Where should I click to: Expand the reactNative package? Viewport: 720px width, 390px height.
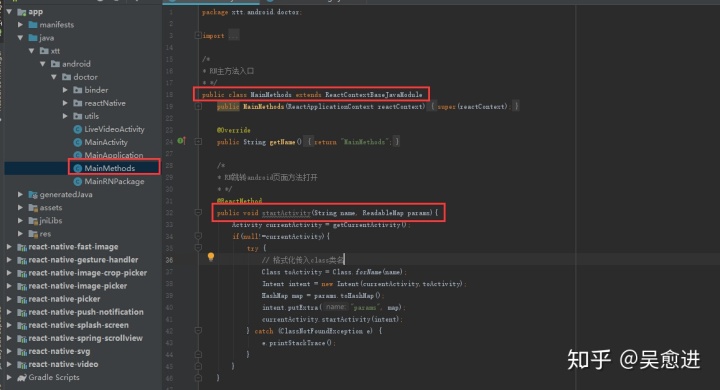(x=65, y=103)
